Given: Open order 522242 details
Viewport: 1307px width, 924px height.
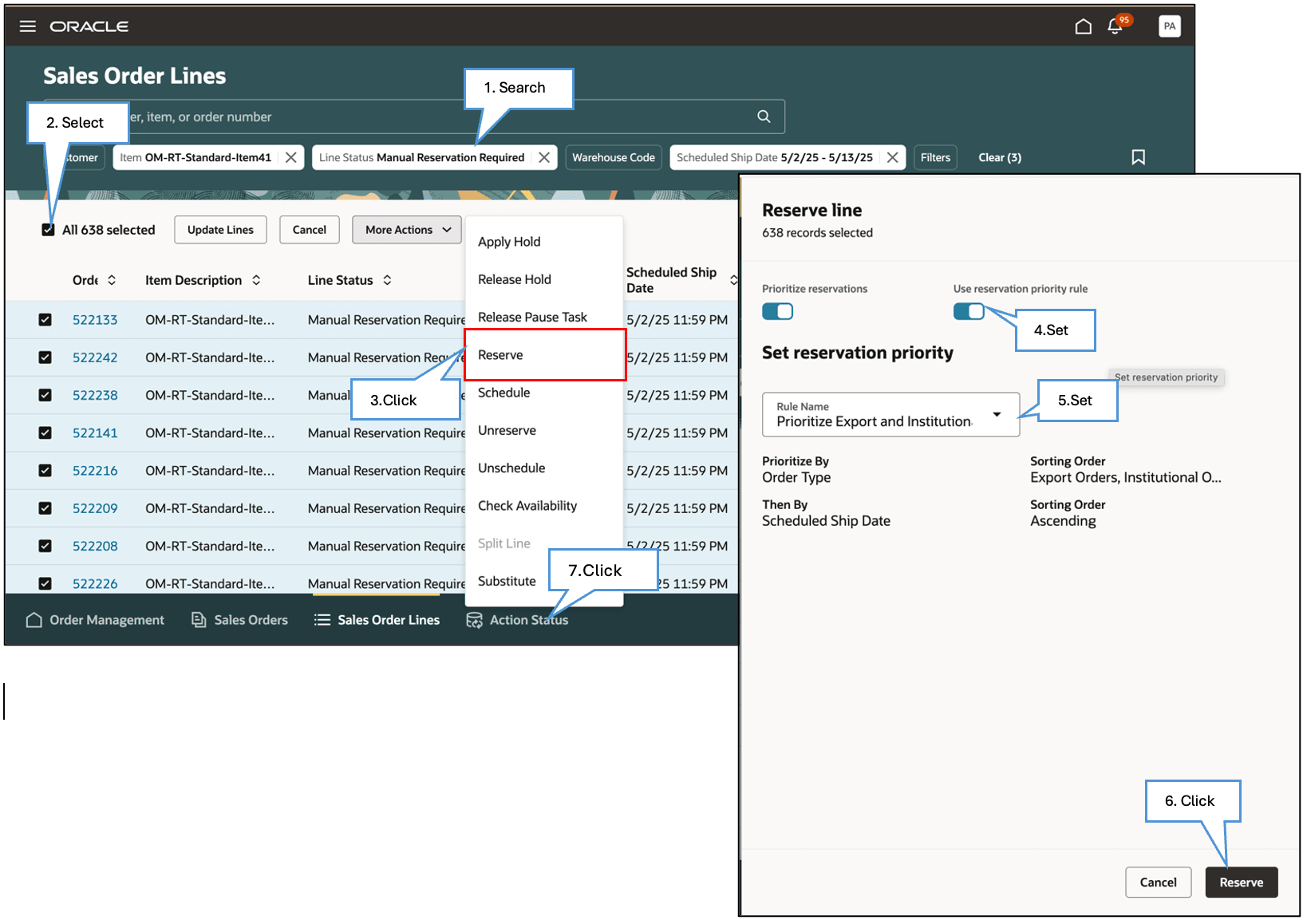Looking at the screenshot, I should [x=95, y=357].
